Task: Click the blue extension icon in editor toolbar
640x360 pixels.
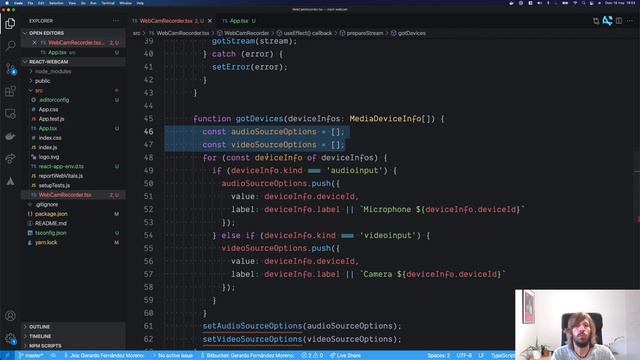Action: [607, 21]
